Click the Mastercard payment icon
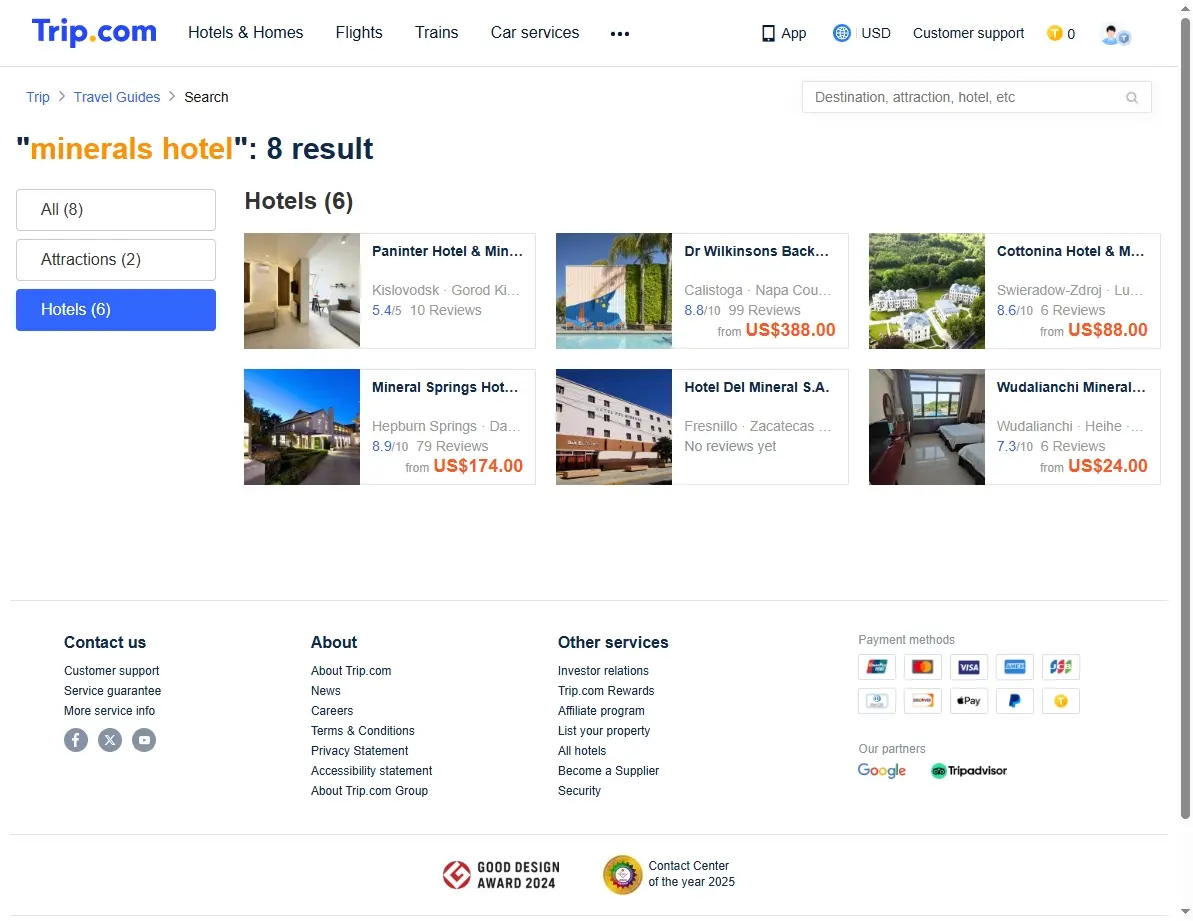This screenshot has height=921, width=1193. pyautogui.click(x=922, y=667)
